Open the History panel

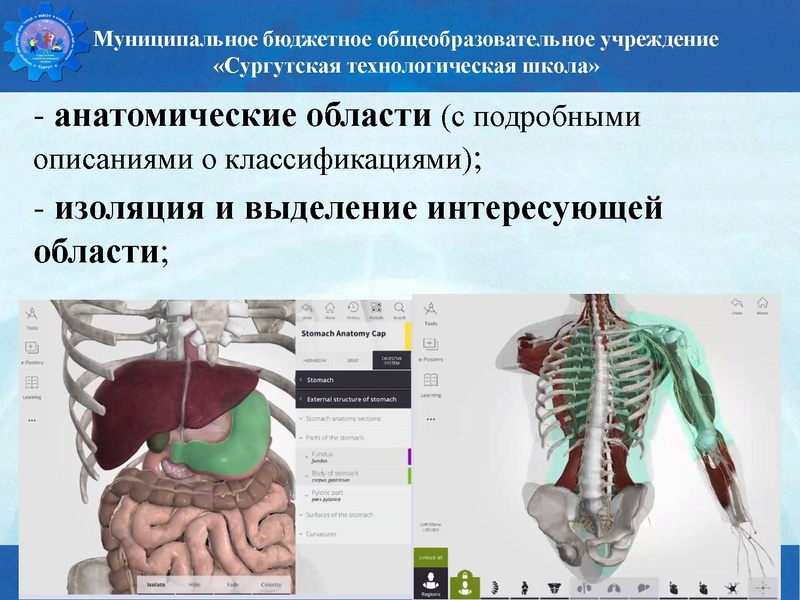click(351, 307)
